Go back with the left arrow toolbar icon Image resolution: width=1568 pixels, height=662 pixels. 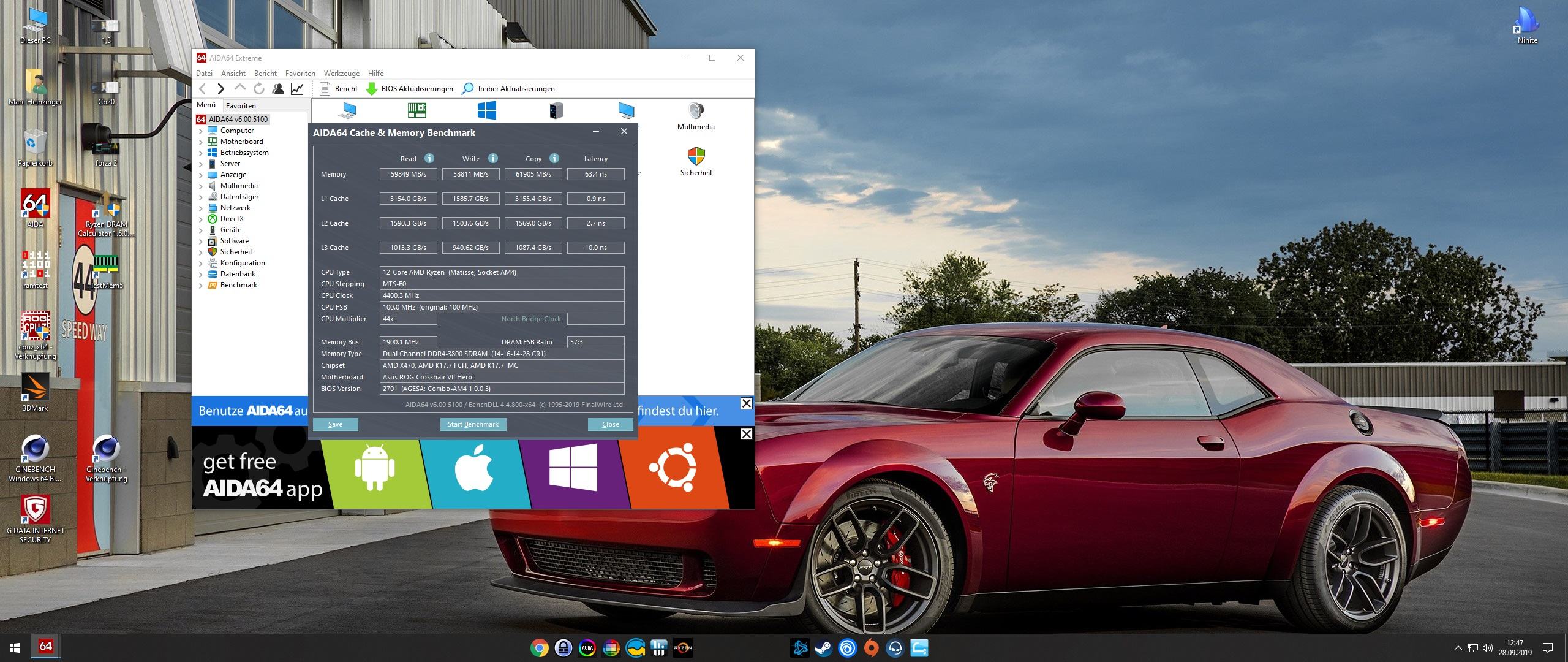point(203,89)
